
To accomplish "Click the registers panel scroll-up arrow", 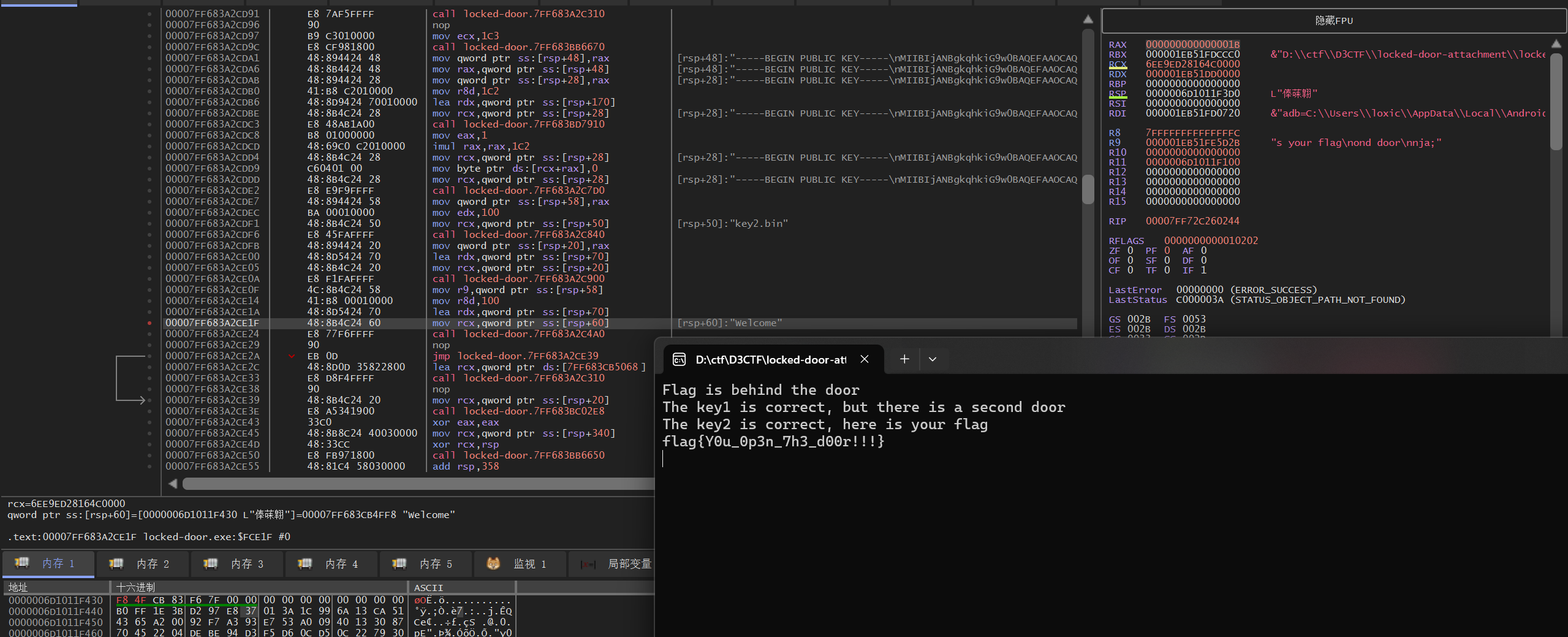I will click(x=1556, y=44).
